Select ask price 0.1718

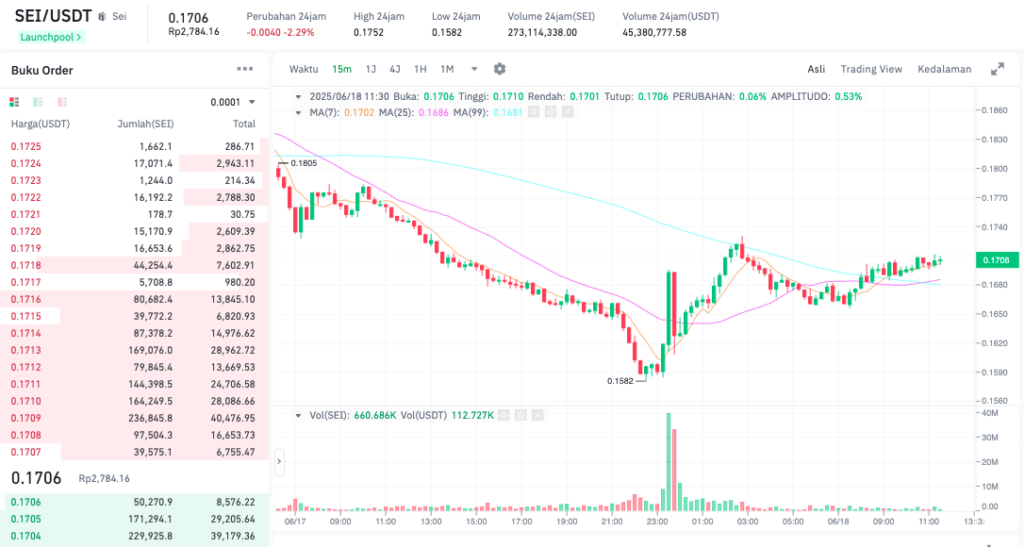[26, 265]
